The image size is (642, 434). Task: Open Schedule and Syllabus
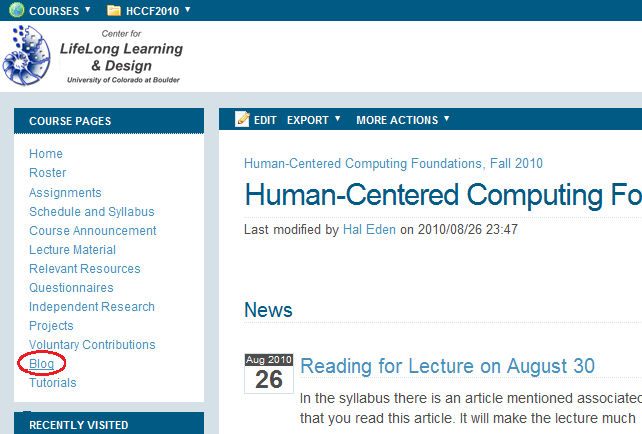point(92,212)
